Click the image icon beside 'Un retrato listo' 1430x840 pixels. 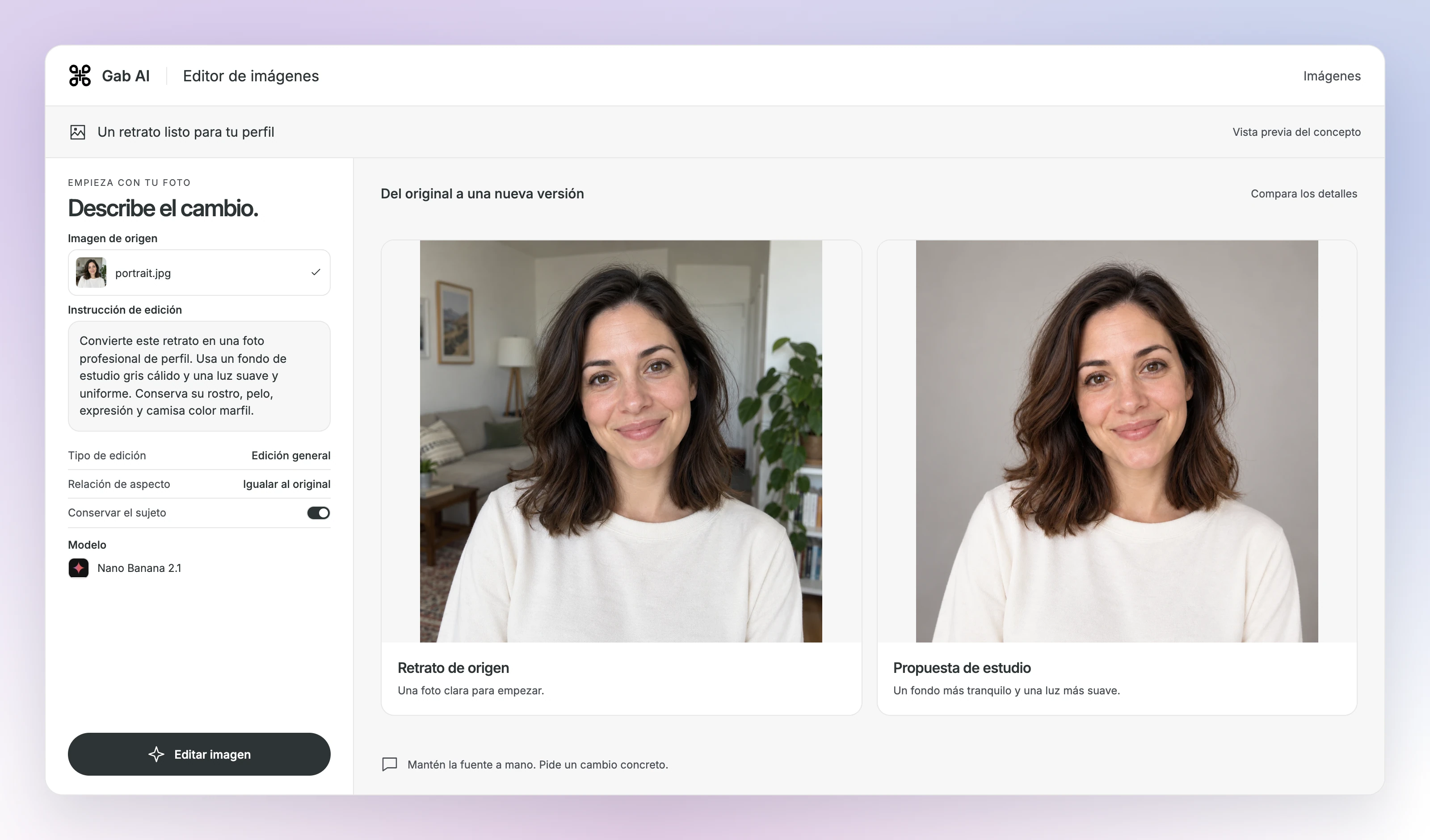(78, 132)
